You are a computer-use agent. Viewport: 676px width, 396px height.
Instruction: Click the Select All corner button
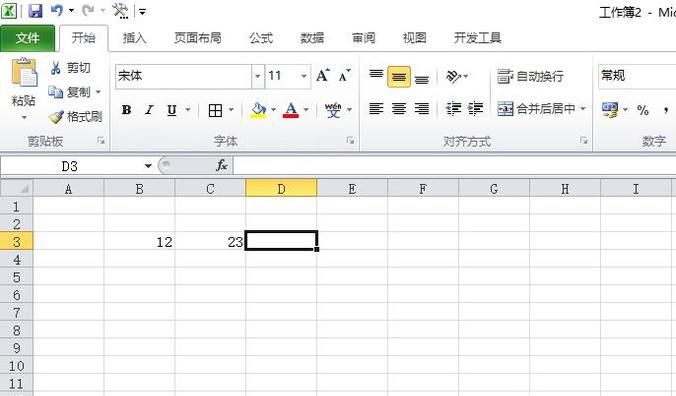click(16, 188)
